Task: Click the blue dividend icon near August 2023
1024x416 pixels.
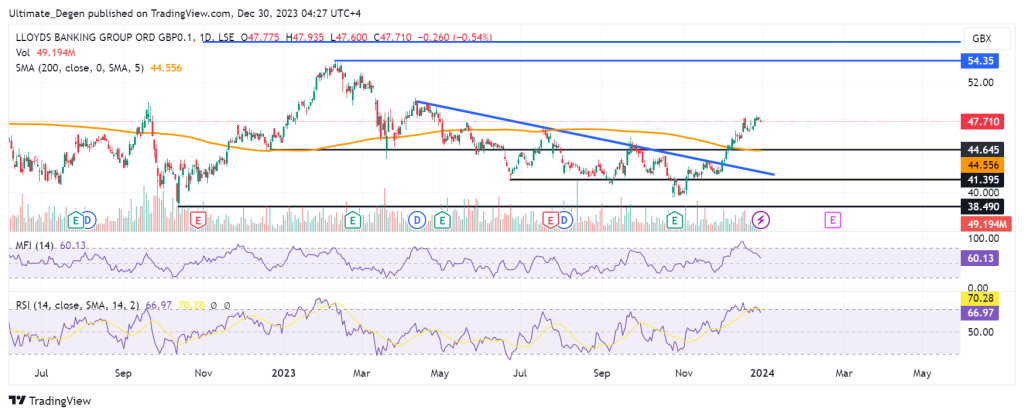Action: 566,220
